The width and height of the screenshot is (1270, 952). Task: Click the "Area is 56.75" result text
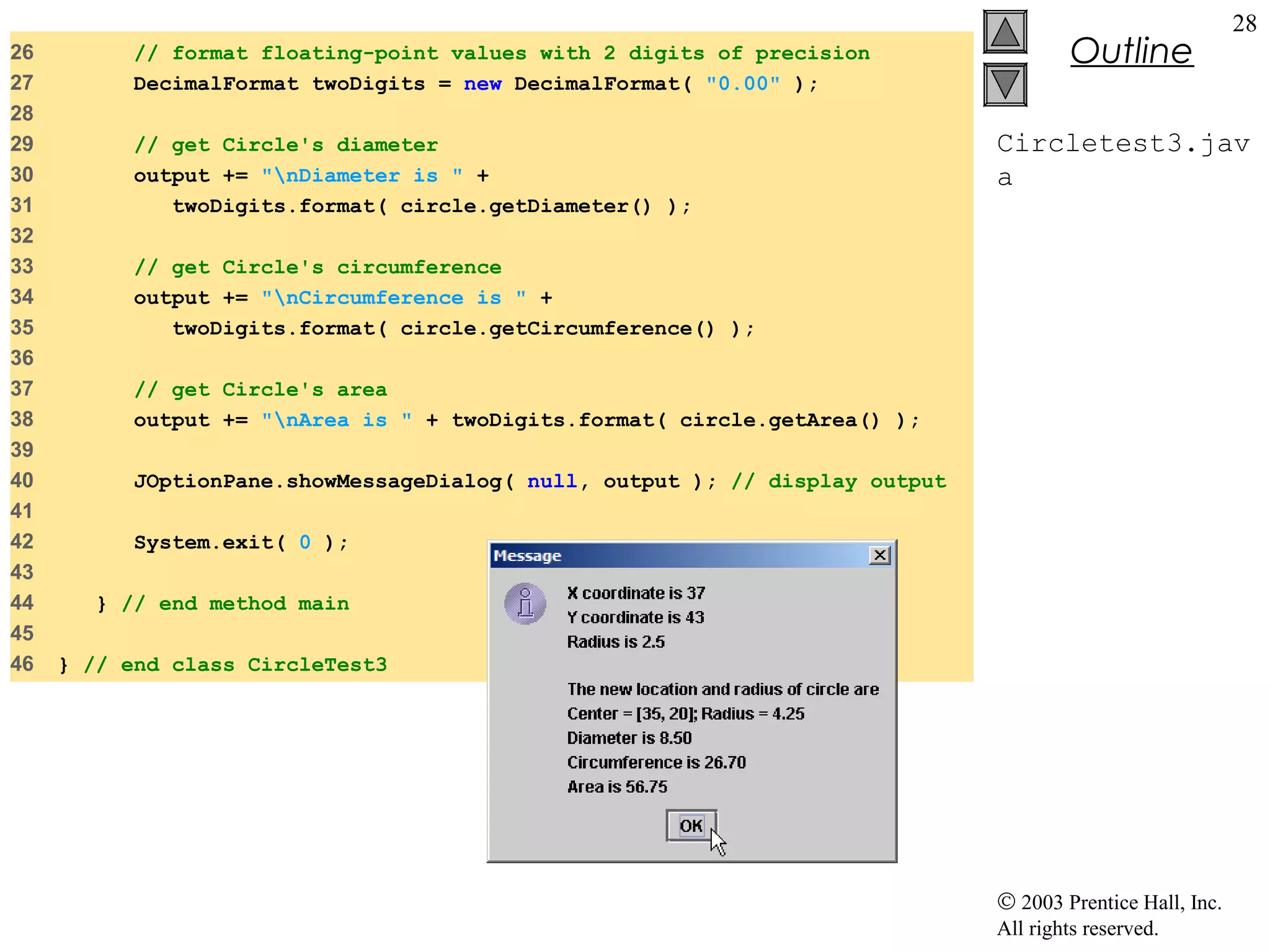[x=617, y=787]
